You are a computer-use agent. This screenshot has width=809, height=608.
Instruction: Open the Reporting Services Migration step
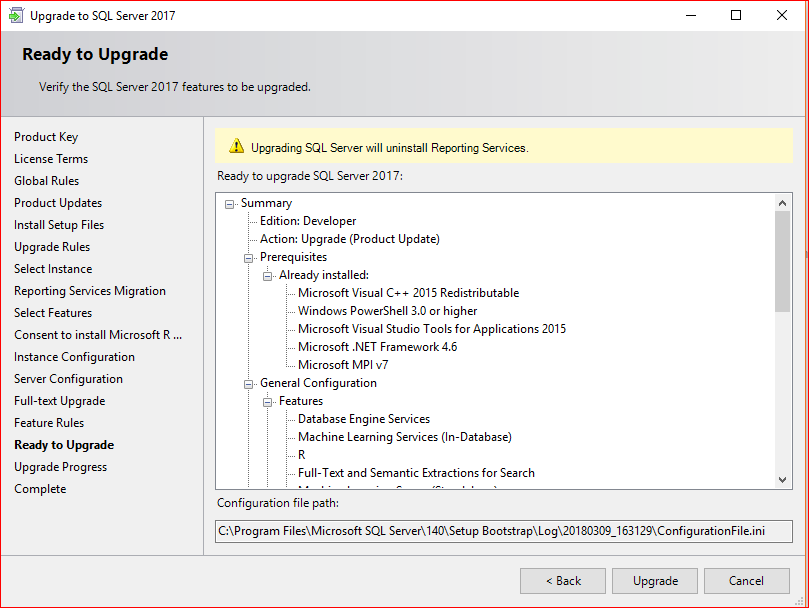90,291
